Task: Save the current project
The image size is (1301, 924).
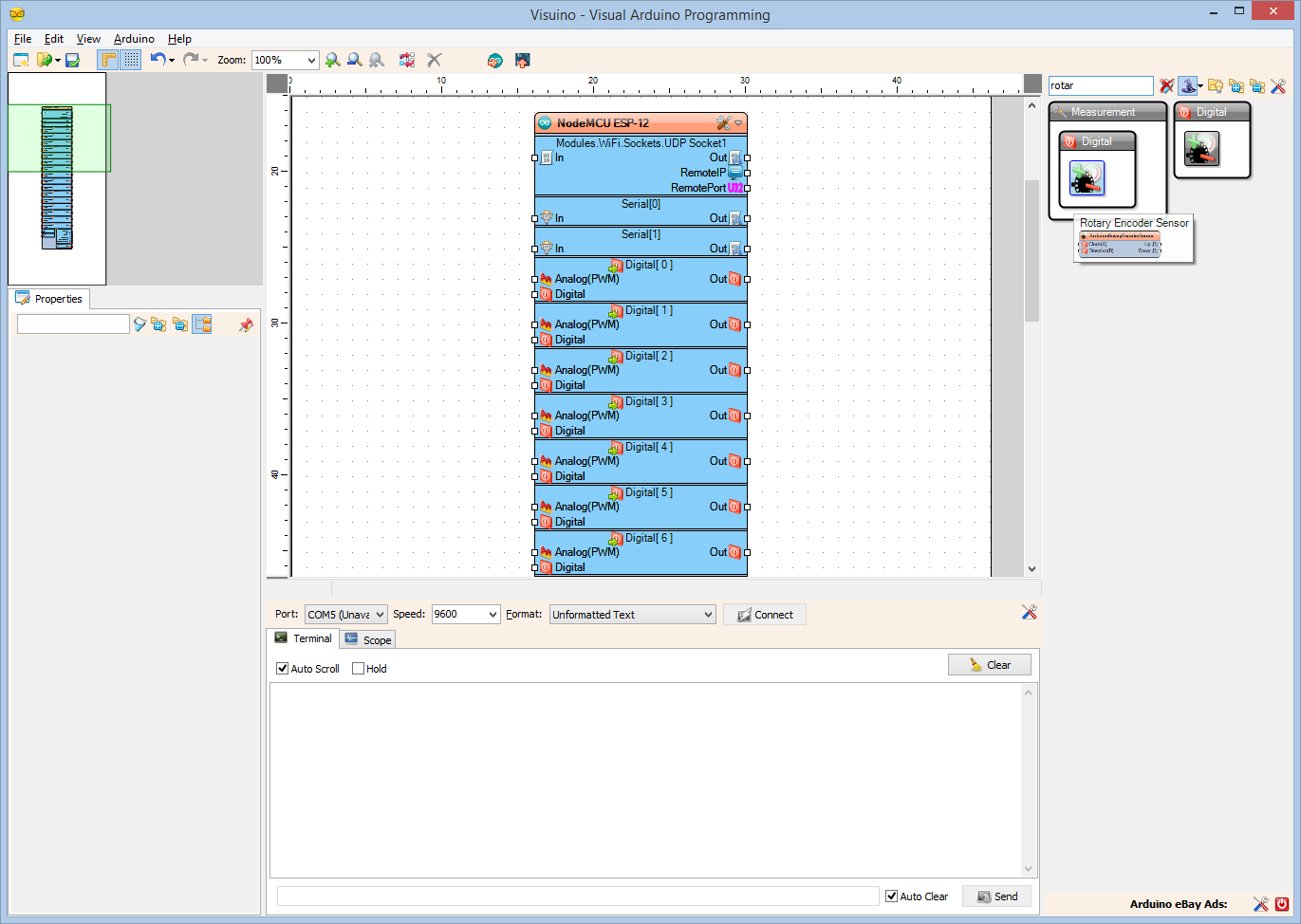Action: [x=70, y=59]
